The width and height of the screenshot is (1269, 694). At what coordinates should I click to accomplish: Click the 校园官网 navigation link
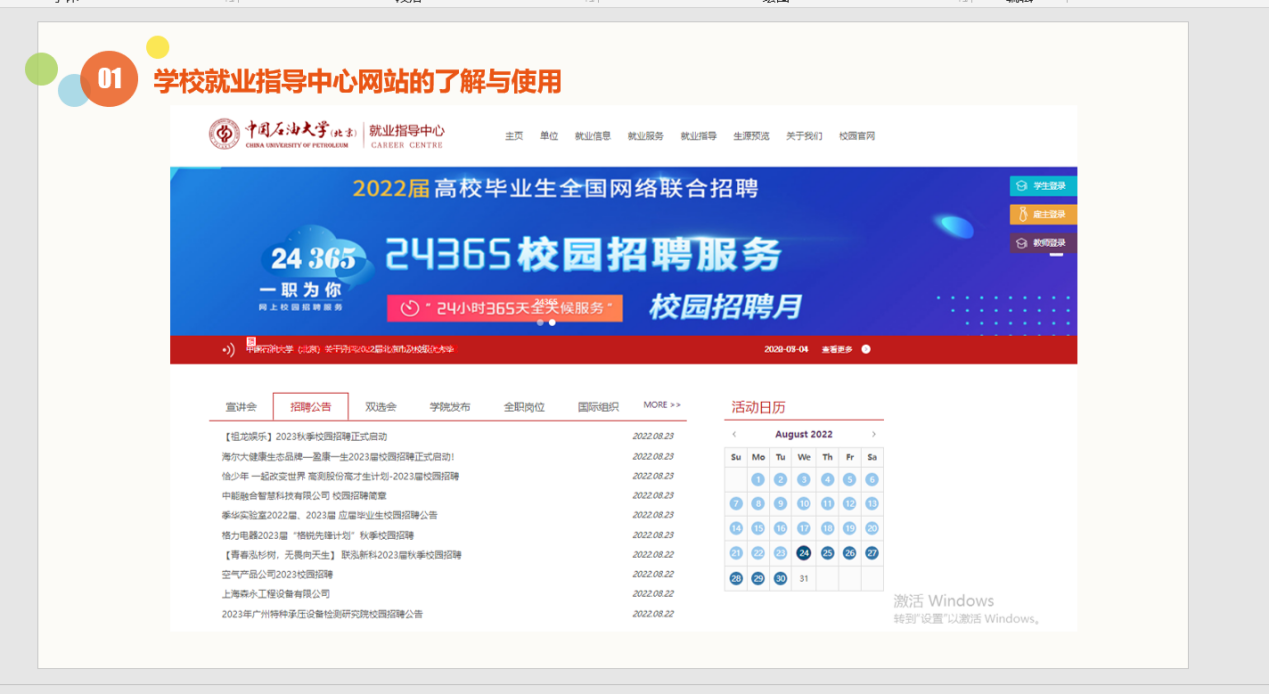click(857, 136)
